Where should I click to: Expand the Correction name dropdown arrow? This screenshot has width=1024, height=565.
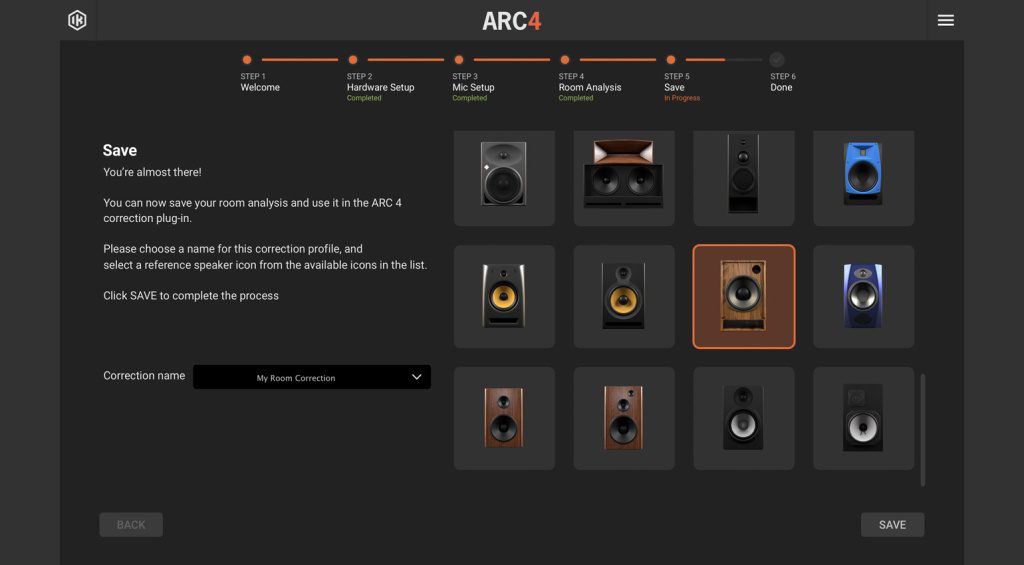click(417, 377)
